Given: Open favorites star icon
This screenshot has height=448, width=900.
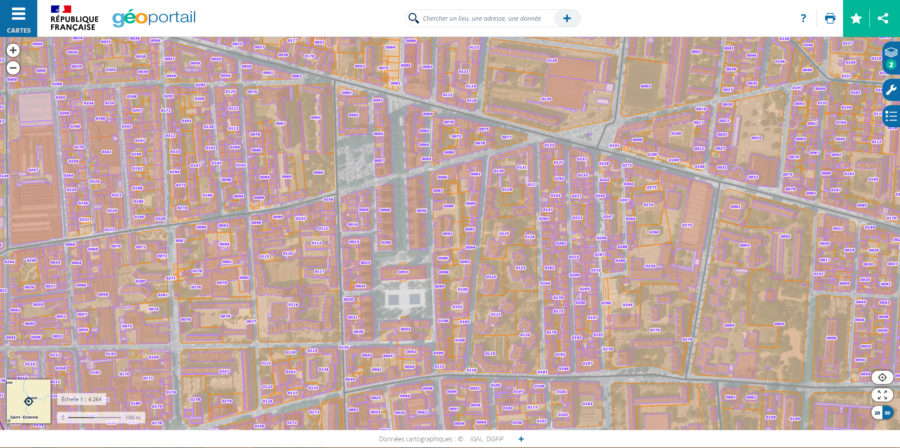Looking at the screenshot, I should pyautogui.click(x=856, y=18).
